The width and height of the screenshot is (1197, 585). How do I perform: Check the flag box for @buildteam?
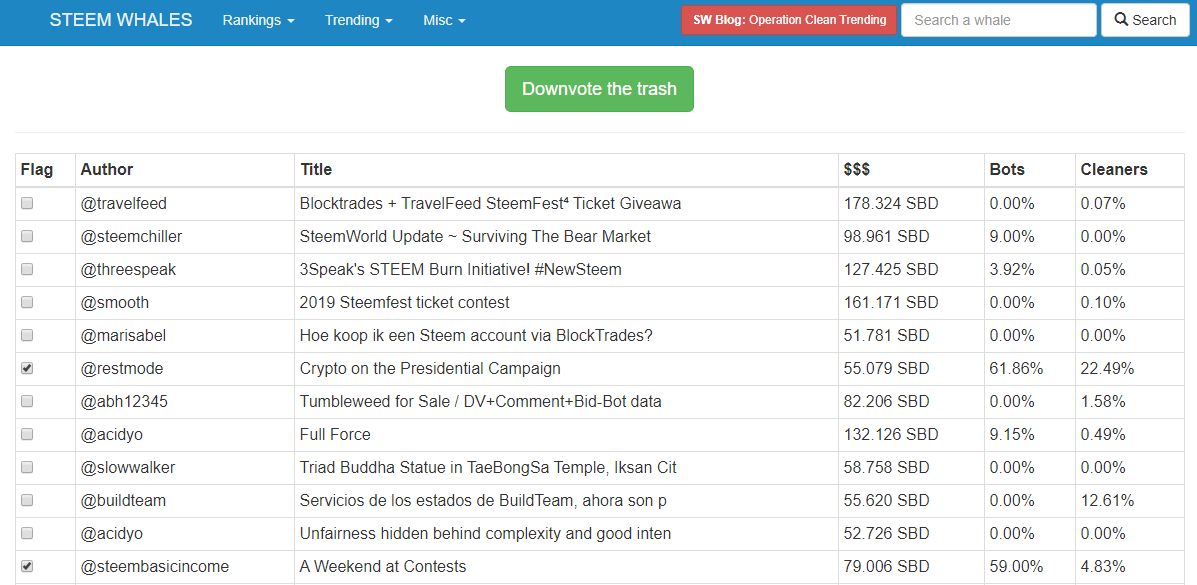[x=27, y=500]
